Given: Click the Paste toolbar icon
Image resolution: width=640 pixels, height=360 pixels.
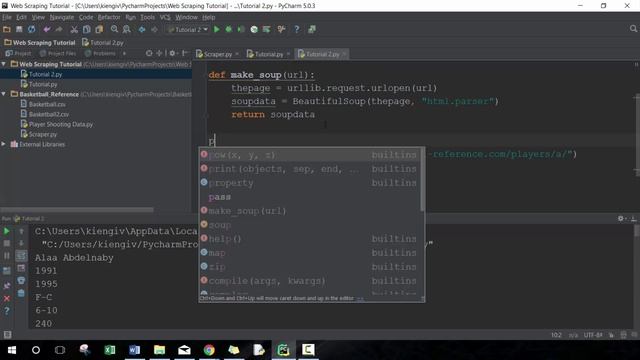Looking at the screenshot, I should click(x=99, y=29).
